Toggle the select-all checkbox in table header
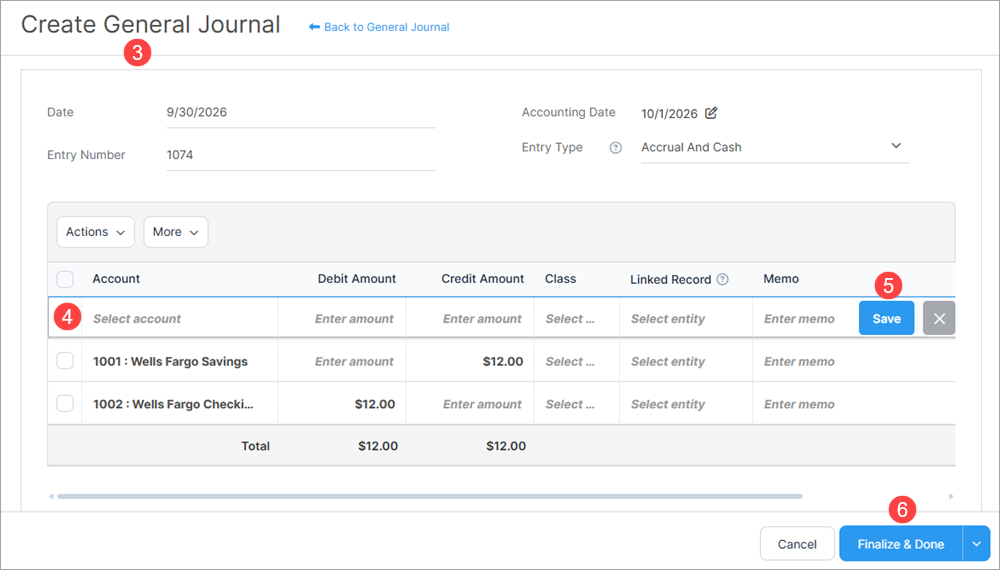The height and width of the screenshot is (570, 1000). 65,279
